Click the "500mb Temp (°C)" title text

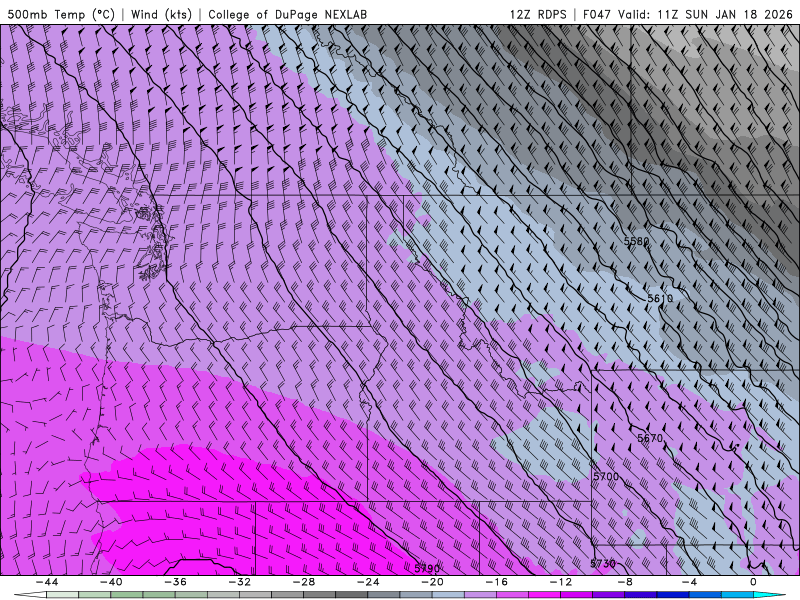61,14
